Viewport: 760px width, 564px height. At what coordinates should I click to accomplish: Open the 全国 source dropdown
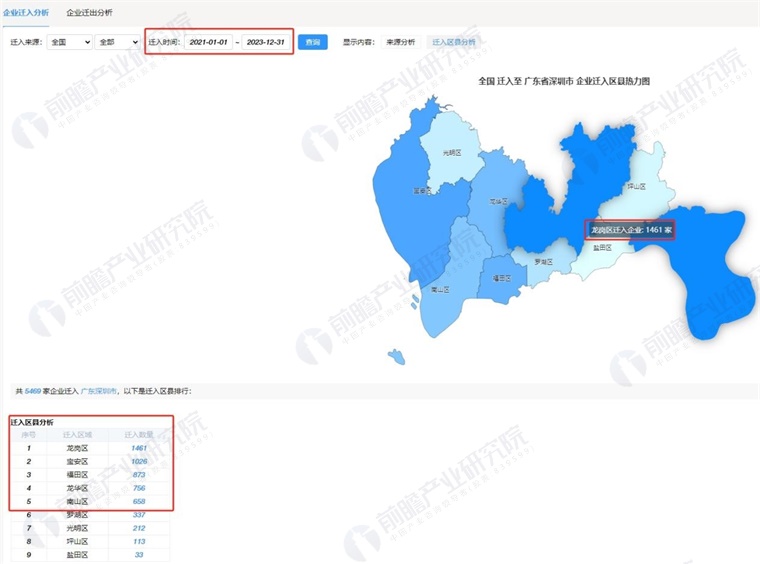69,42
